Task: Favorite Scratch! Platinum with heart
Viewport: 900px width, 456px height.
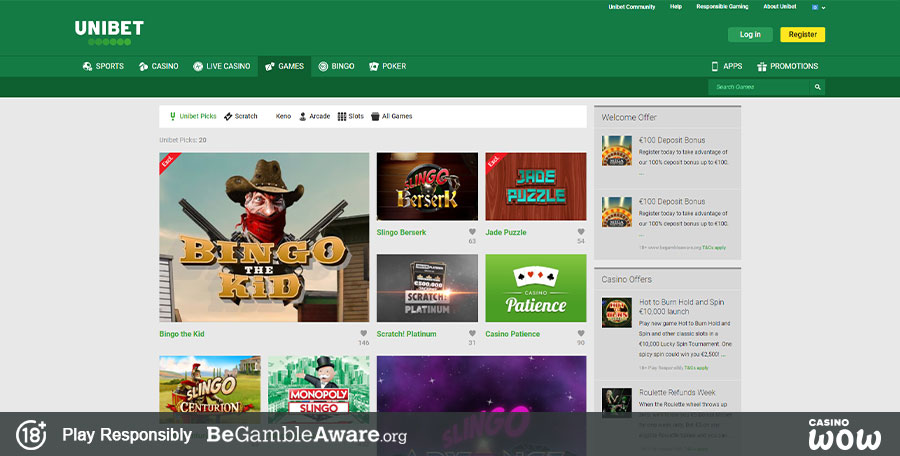Action: point(472,333)
